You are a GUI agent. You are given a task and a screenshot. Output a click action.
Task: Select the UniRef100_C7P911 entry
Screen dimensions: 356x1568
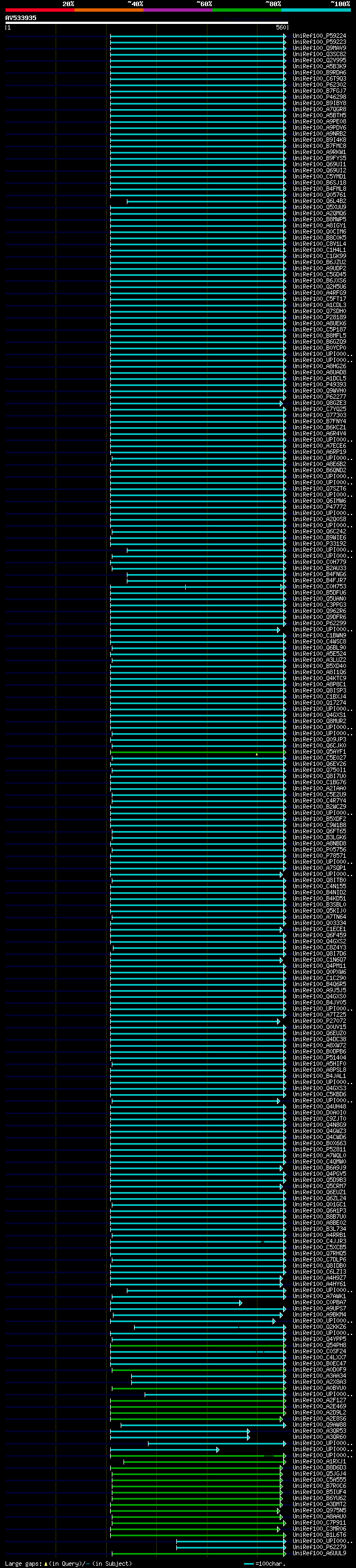click(319, 1522)
